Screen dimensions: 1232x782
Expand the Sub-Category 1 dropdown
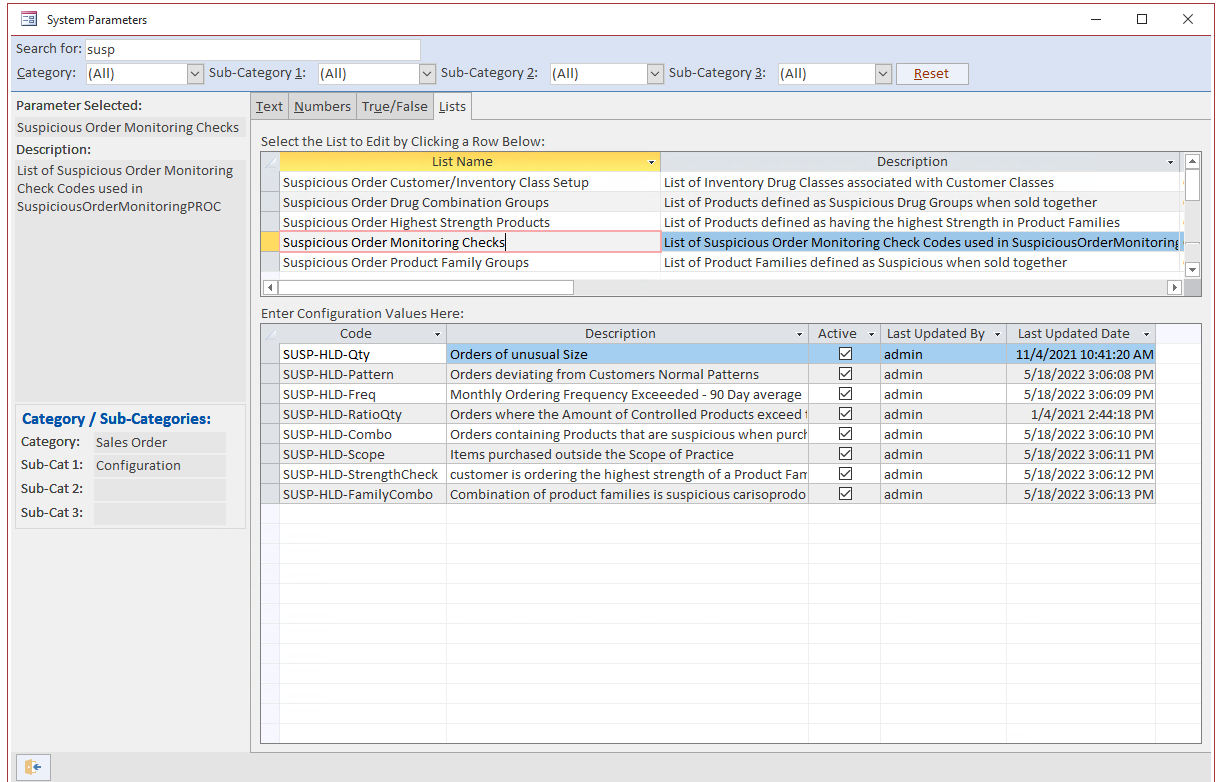point(427,74)
